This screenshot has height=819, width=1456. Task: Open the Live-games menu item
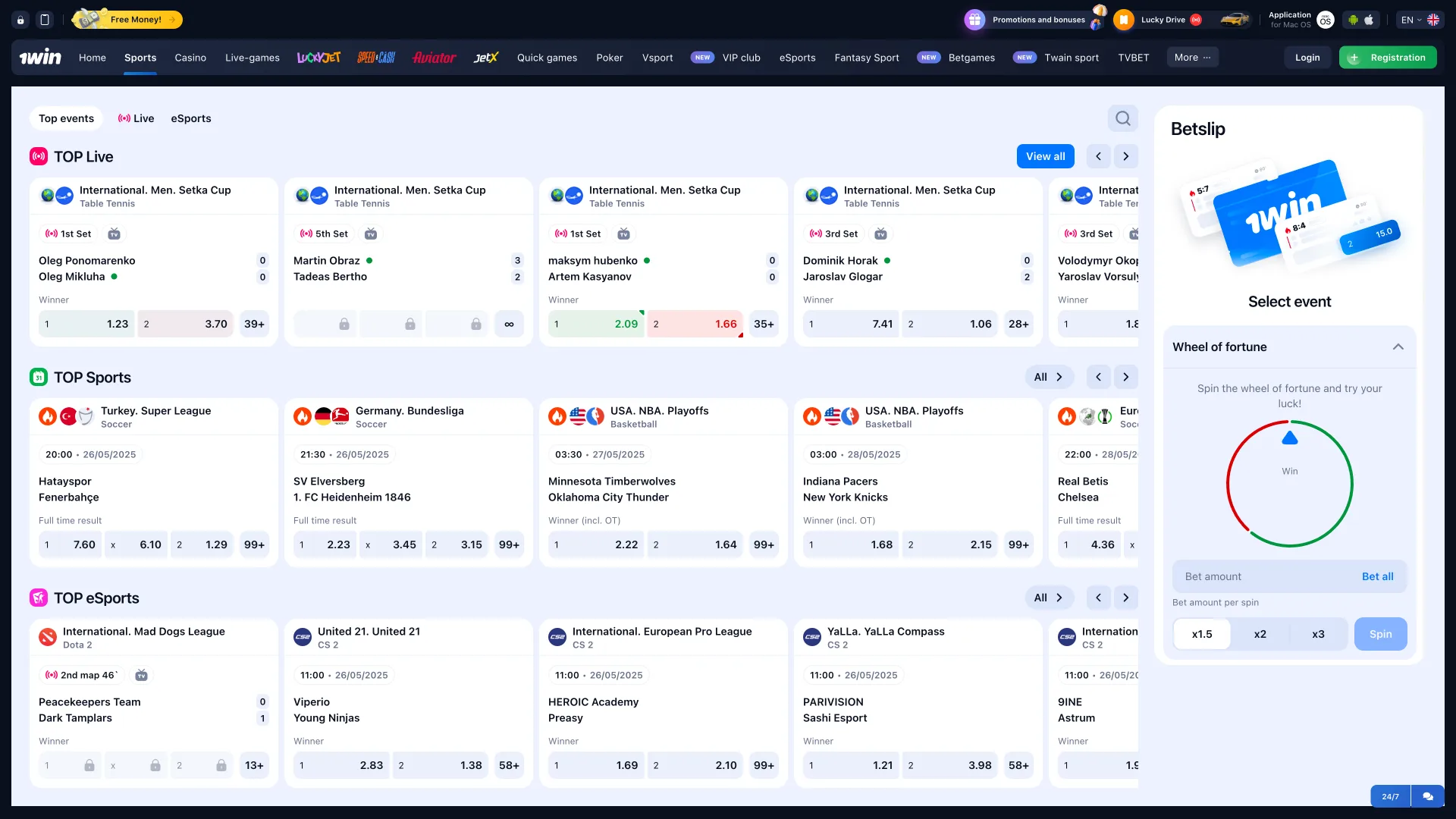[253, 58]
